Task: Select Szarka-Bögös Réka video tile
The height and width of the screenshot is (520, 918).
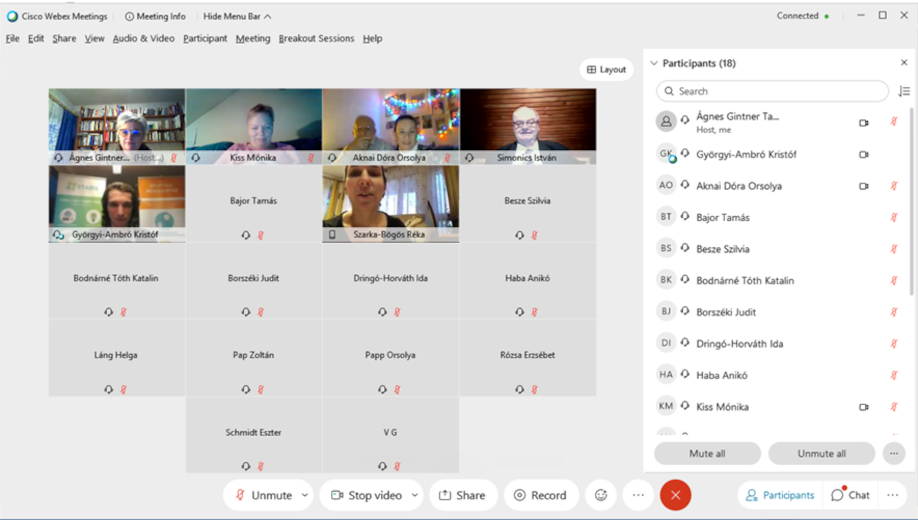Action: pos(391,204)
